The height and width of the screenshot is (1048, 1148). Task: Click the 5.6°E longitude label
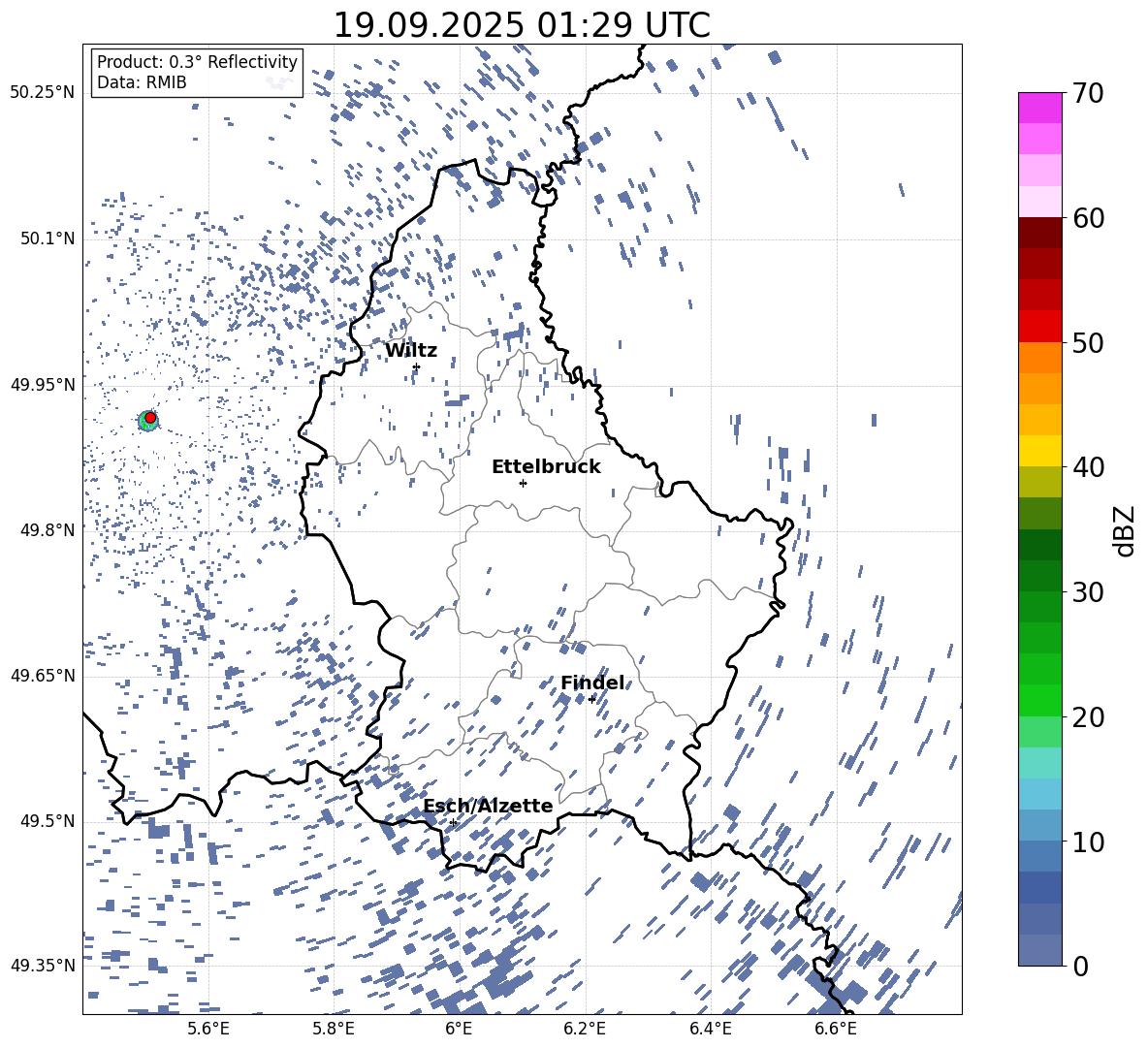[208, 1029]
